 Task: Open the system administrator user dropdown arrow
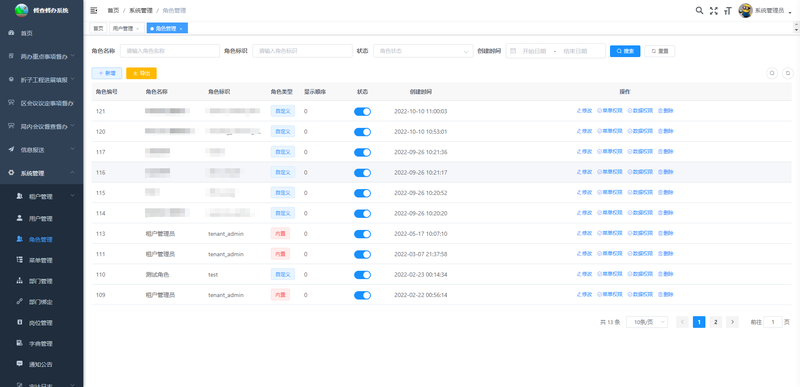pyautogui.click(x=790, y=12)
